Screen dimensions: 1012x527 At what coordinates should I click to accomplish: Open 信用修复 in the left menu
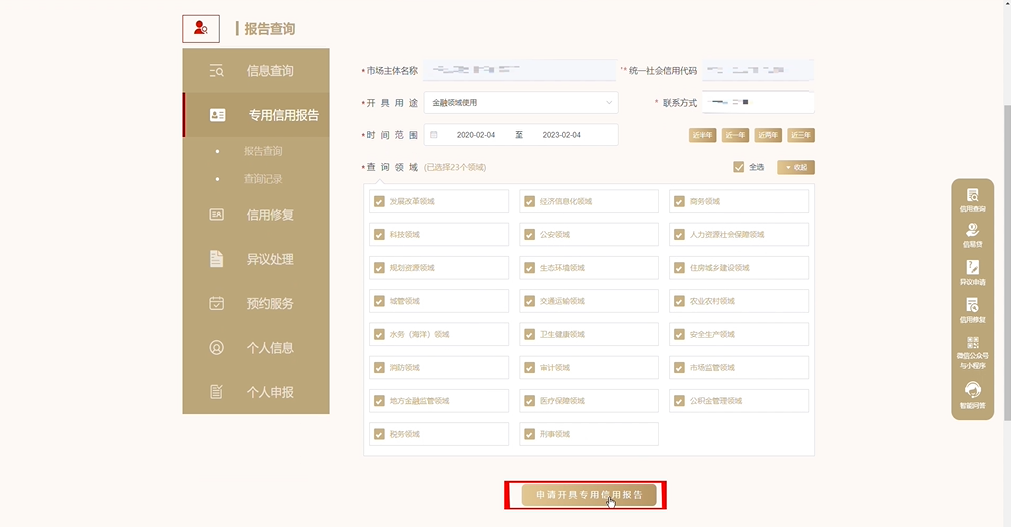coord(256,215)
